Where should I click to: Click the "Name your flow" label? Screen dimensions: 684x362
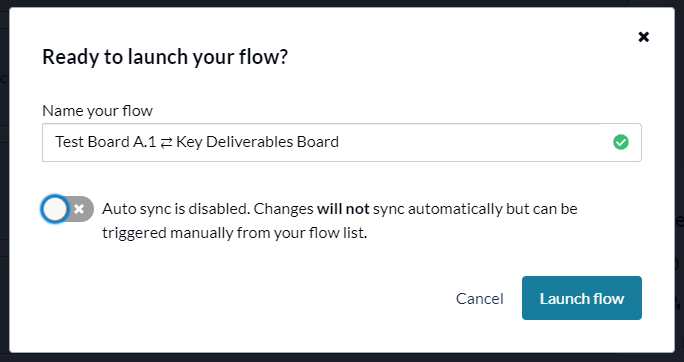pos(97,111)
